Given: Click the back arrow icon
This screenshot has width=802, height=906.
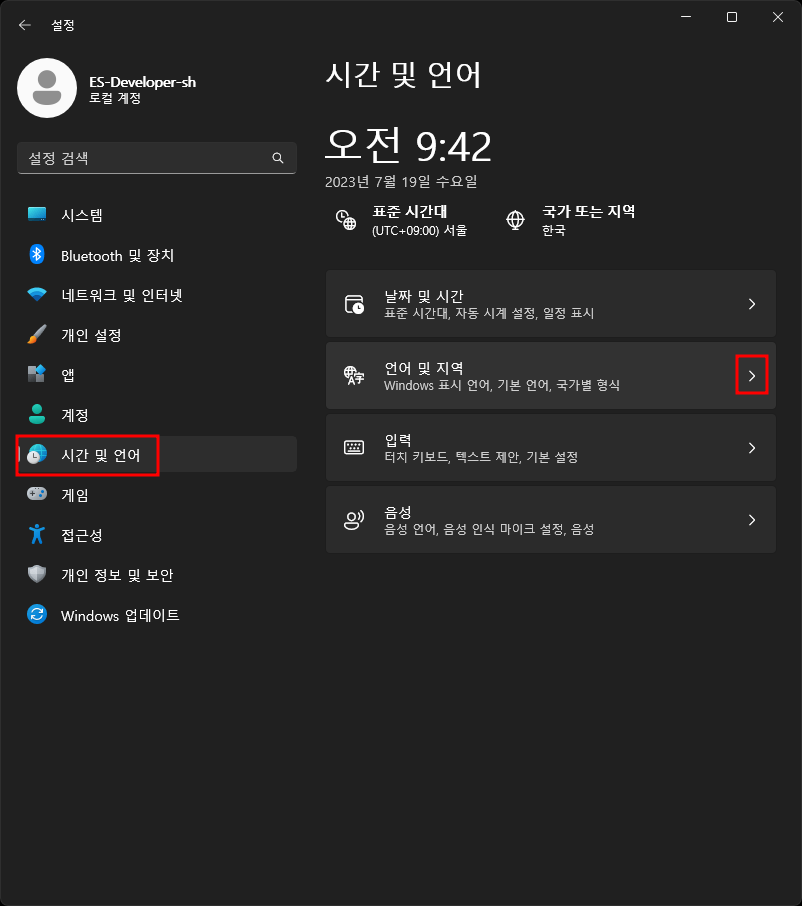Looking at the screenshot, I should click(24, 25).
